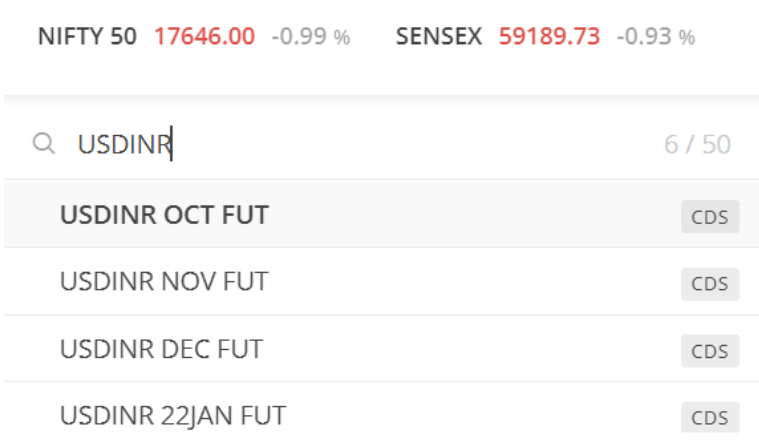Click percent sign after -0.99
Image resolution: width=759 pixels, height=445 pixels.
click(342, 37)
